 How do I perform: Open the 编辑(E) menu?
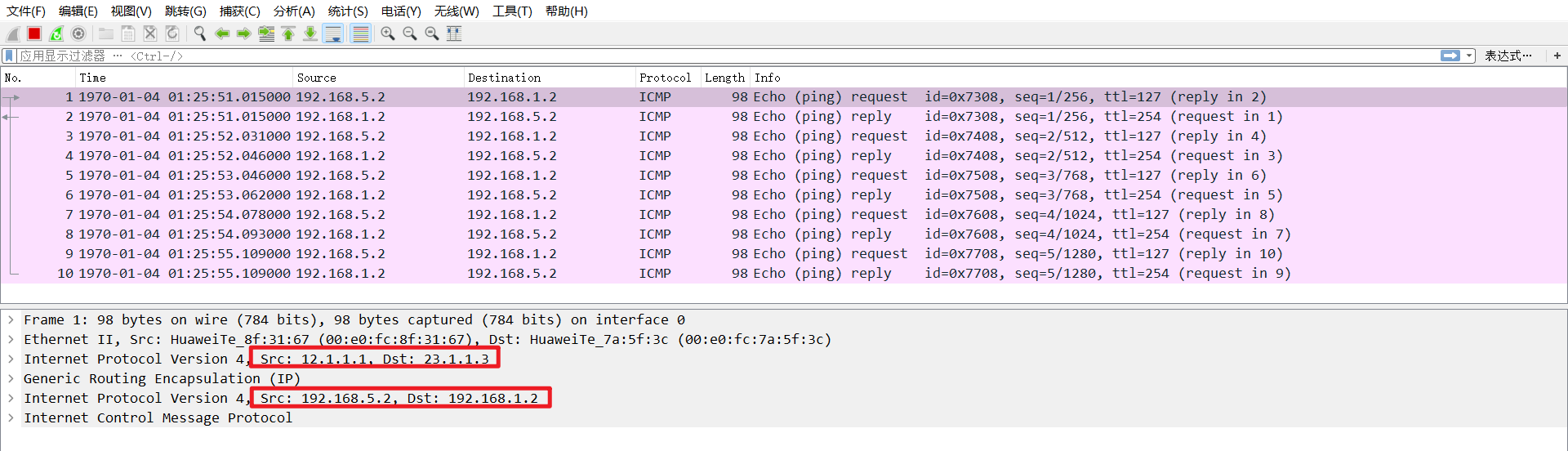pos(78,11)
